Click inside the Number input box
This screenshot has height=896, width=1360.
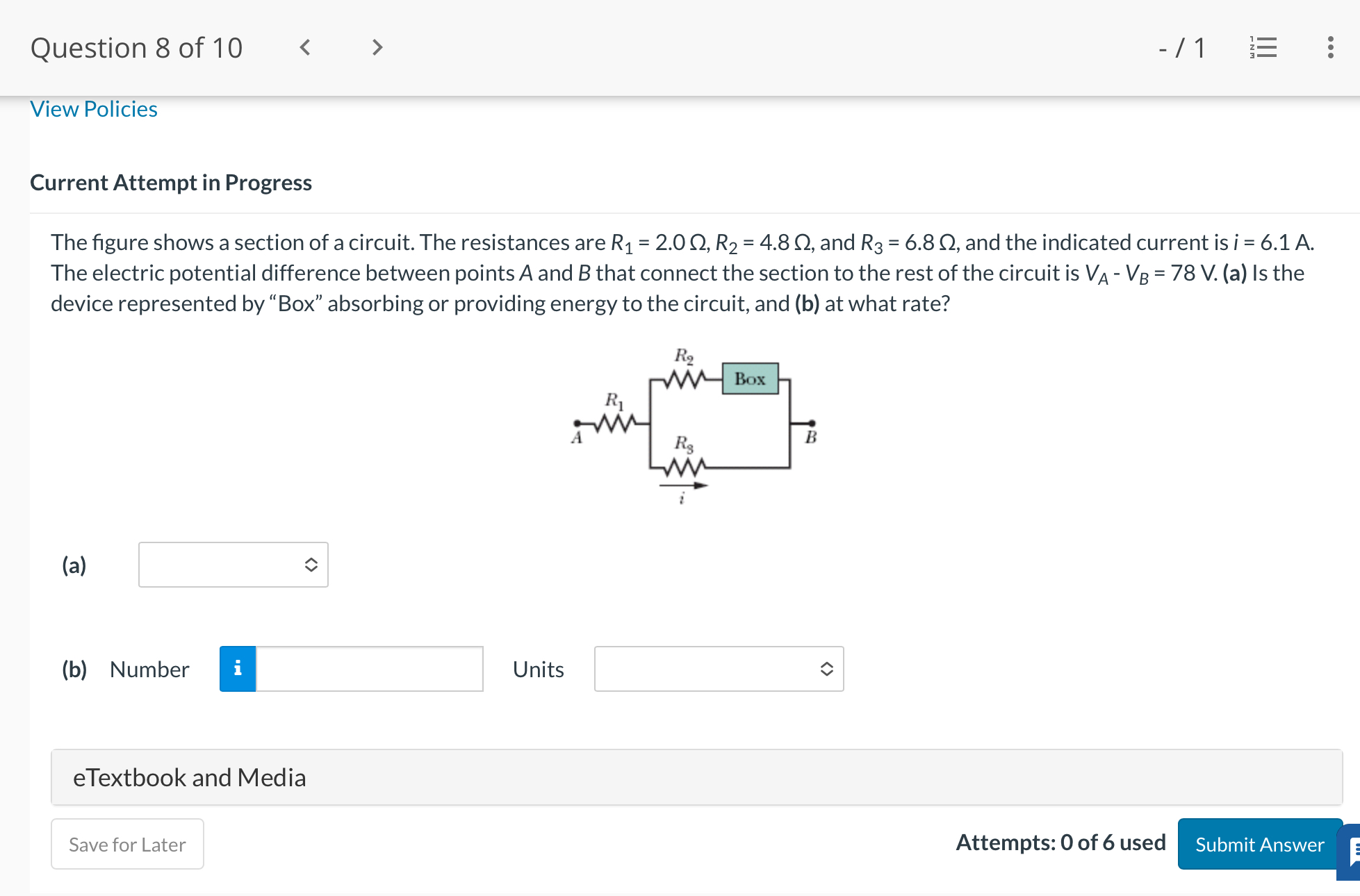368,668
